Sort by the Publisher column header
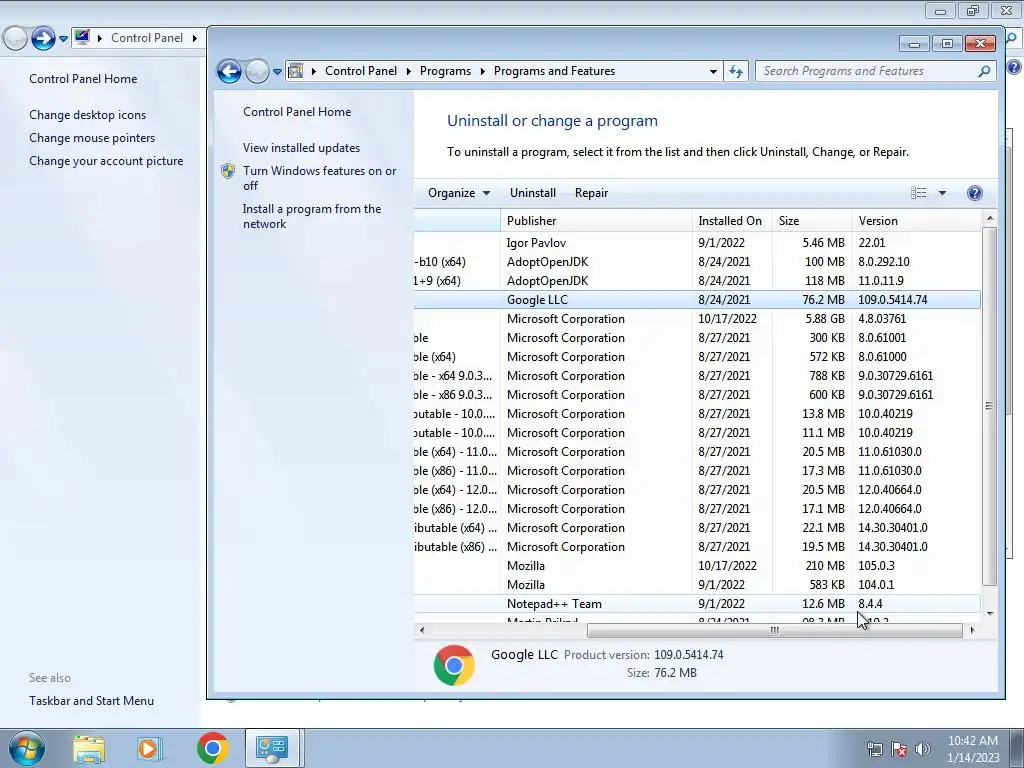 pos(596,221)
